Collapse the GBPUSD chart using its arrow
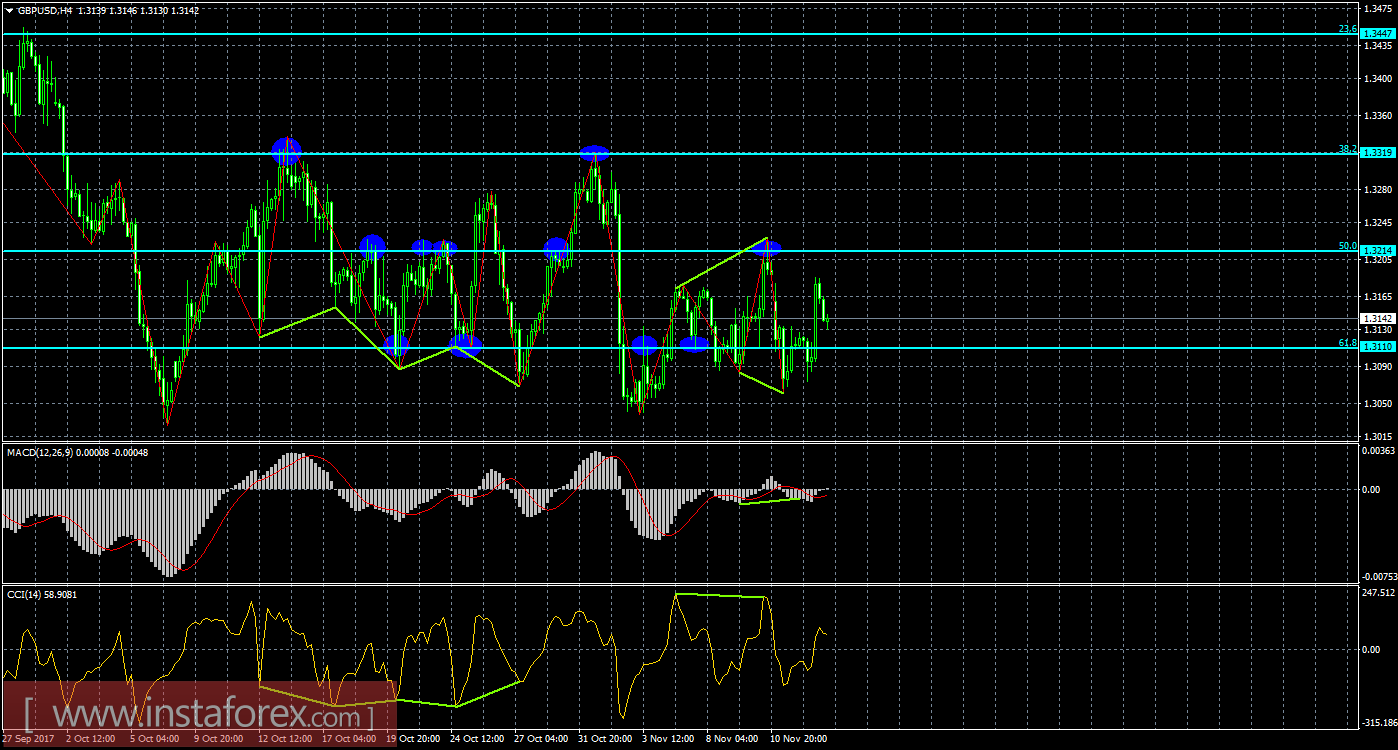 click(9, 9)
